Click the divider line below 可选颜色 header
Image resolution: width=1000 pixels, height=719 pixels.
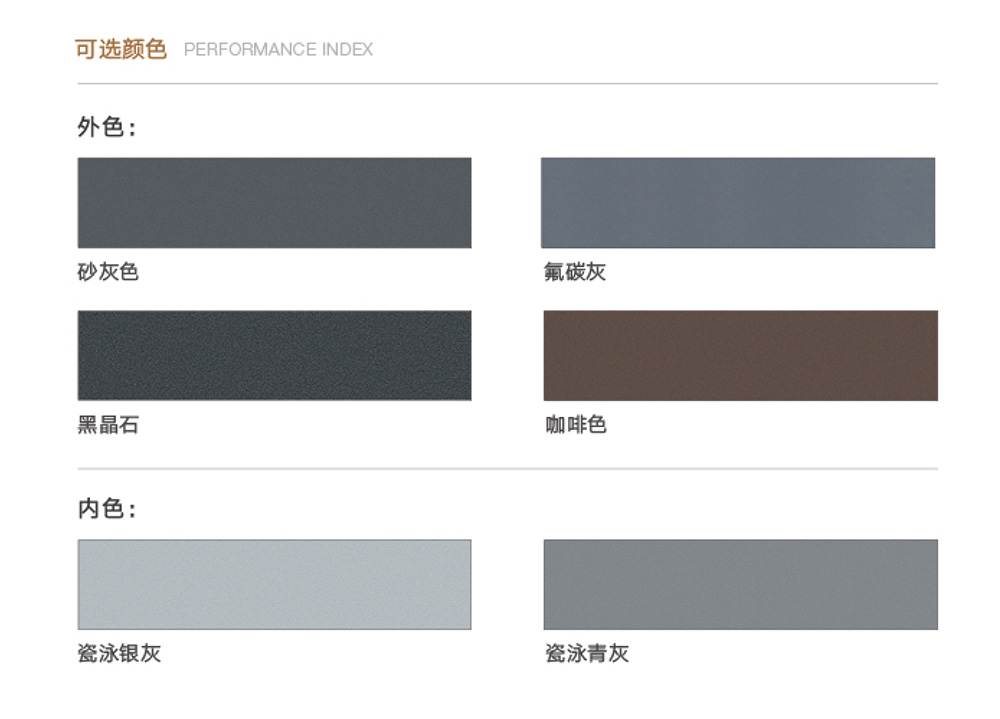tap(508, 84)
